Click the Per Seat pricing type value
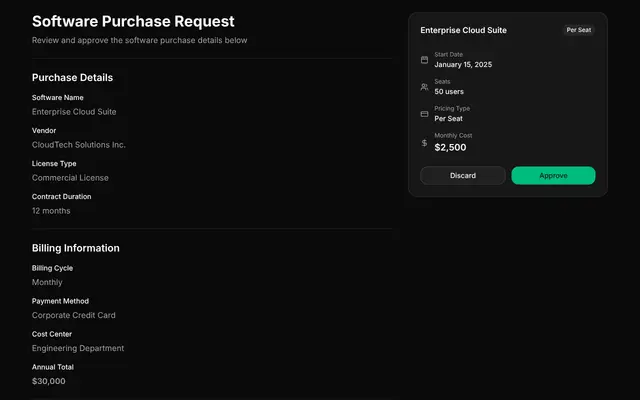This screenshot has width=640, height=400. [x=448, y=119]
